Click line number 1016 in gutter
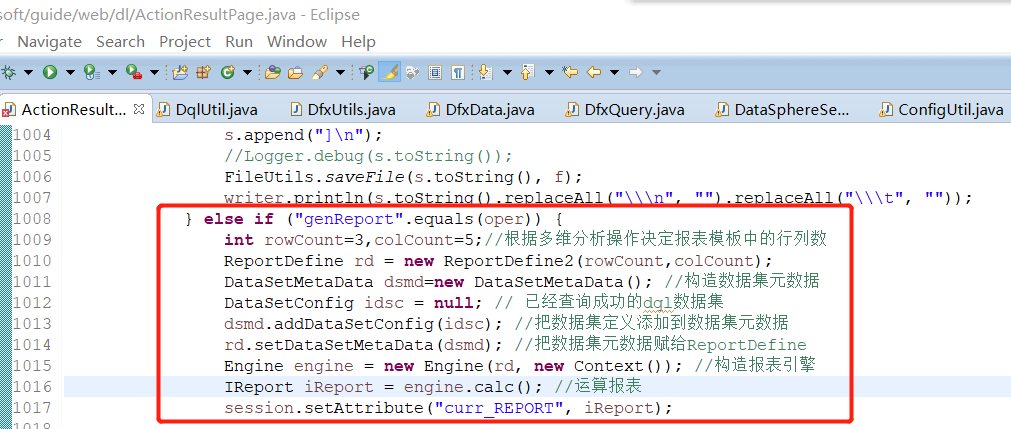Viewport: 1011px width, 429px height. click(32, 387)
